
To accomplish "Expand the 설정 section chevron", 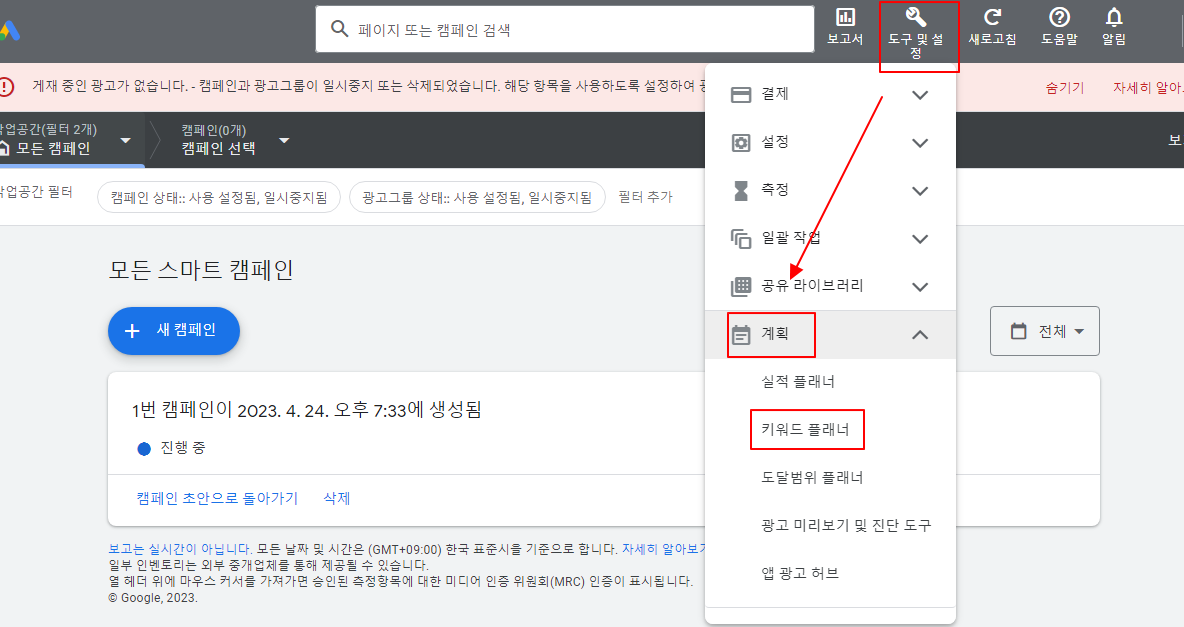I will (x=920, y=143).
